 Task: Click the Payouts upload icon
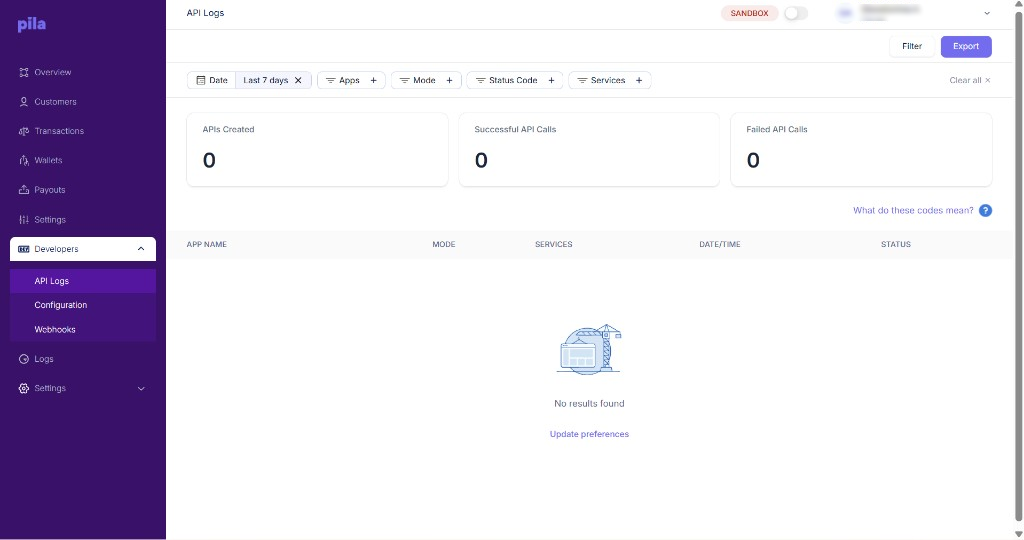(x=24, y=190)
